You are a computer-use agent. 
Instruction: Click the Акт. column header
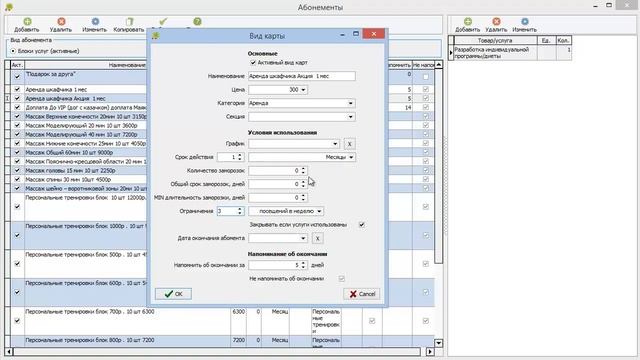tap(17, 65)
